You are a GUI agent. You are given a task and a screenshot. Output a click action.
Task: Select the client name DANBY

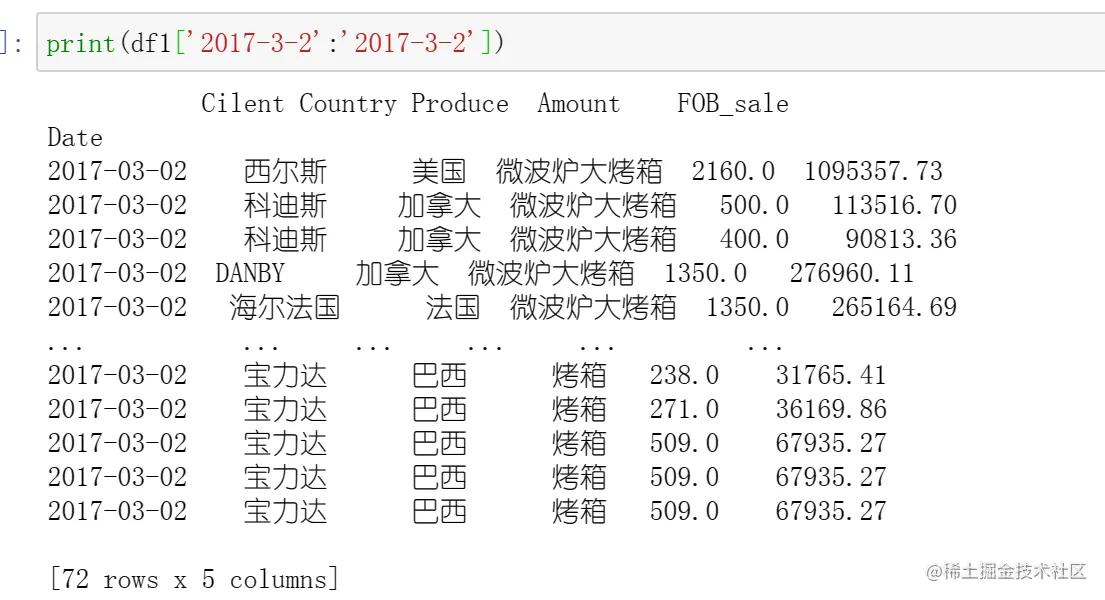(x=250, y=273)
